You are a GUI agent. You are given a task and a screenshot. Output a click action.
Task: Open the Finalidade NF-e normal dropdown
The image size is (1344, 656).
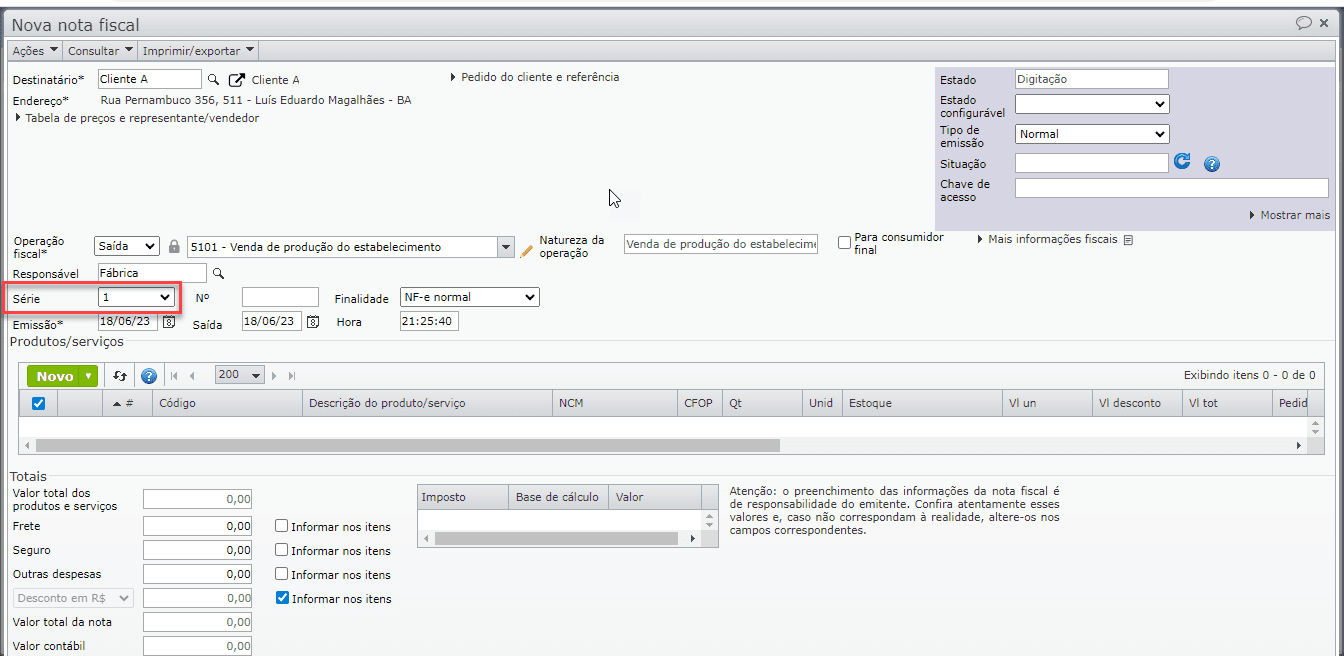(x=469, y=297)
